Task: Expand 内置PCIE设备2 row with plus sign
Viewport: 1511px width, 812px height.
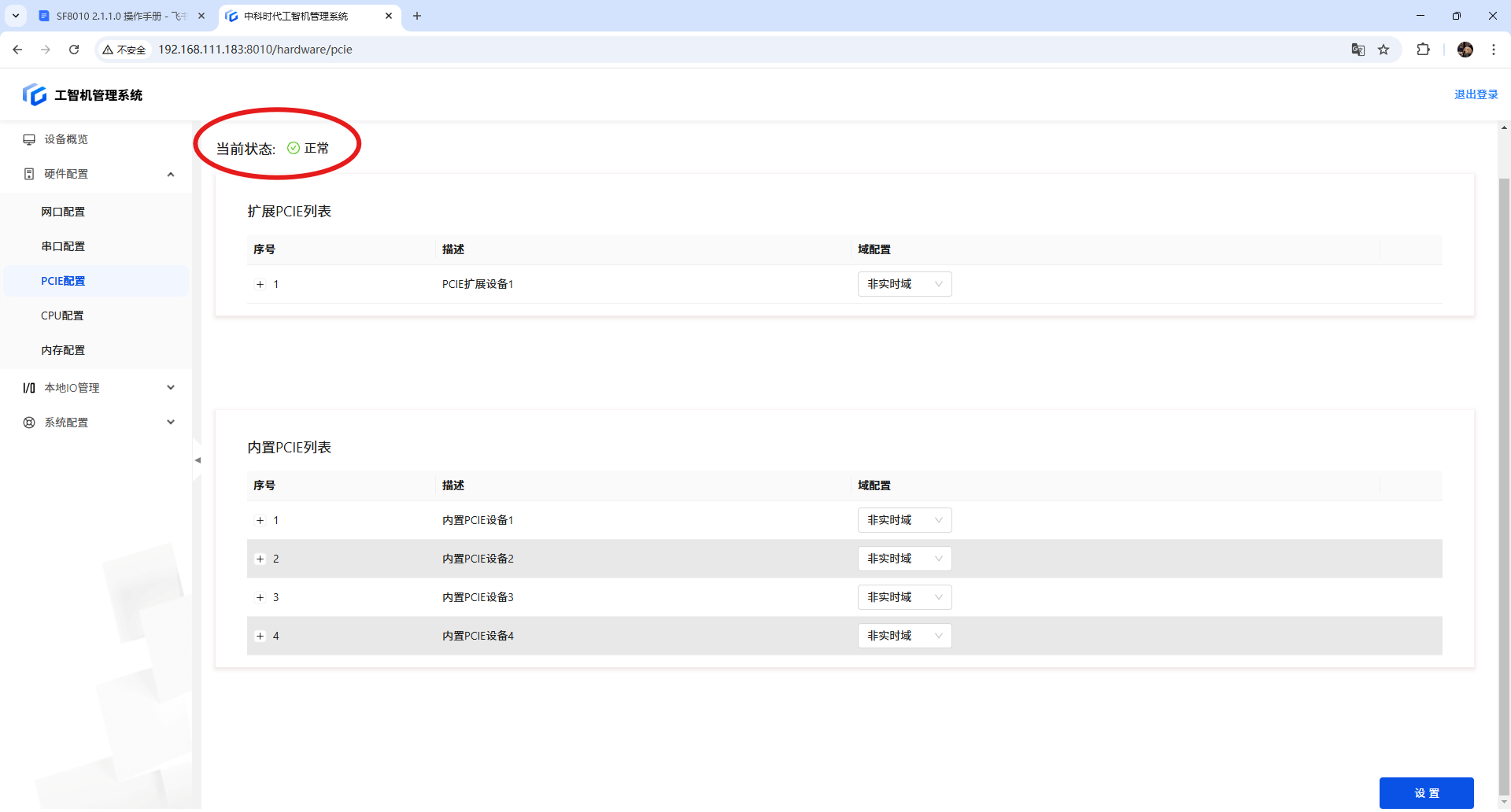Action: click(x=260, y=559)
